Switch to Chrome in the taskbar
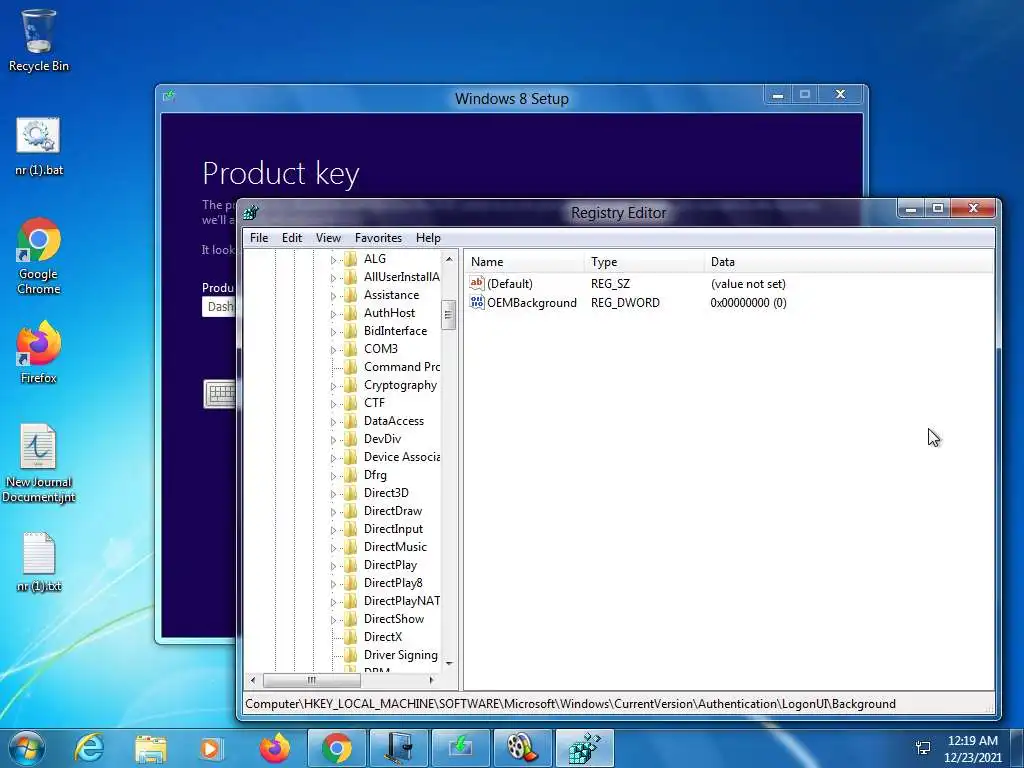1024x768 pixels. (x=336, y=748)
